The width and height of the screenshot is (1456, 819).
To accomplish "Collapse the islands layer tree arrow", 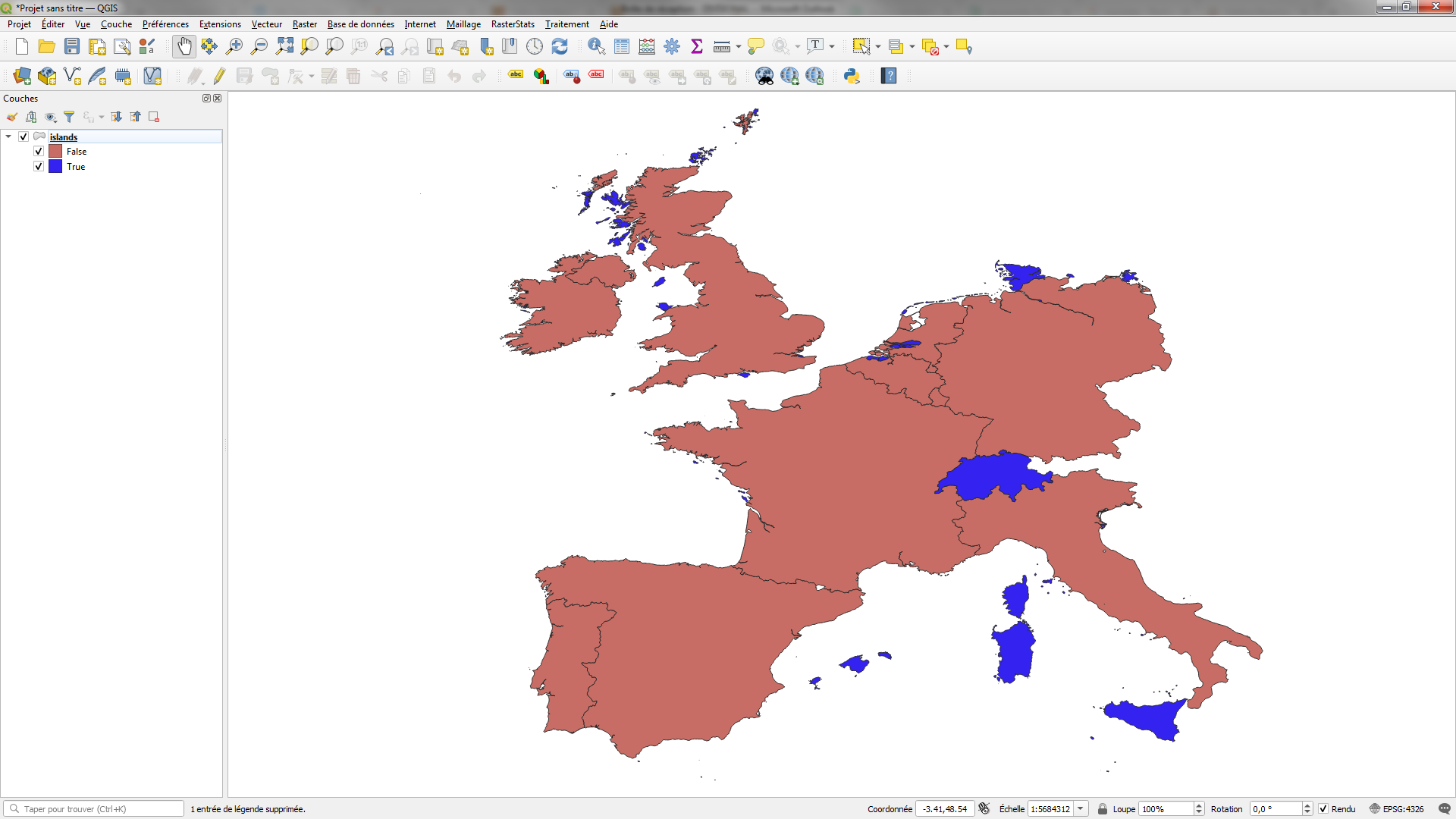I will pos(8,136).
